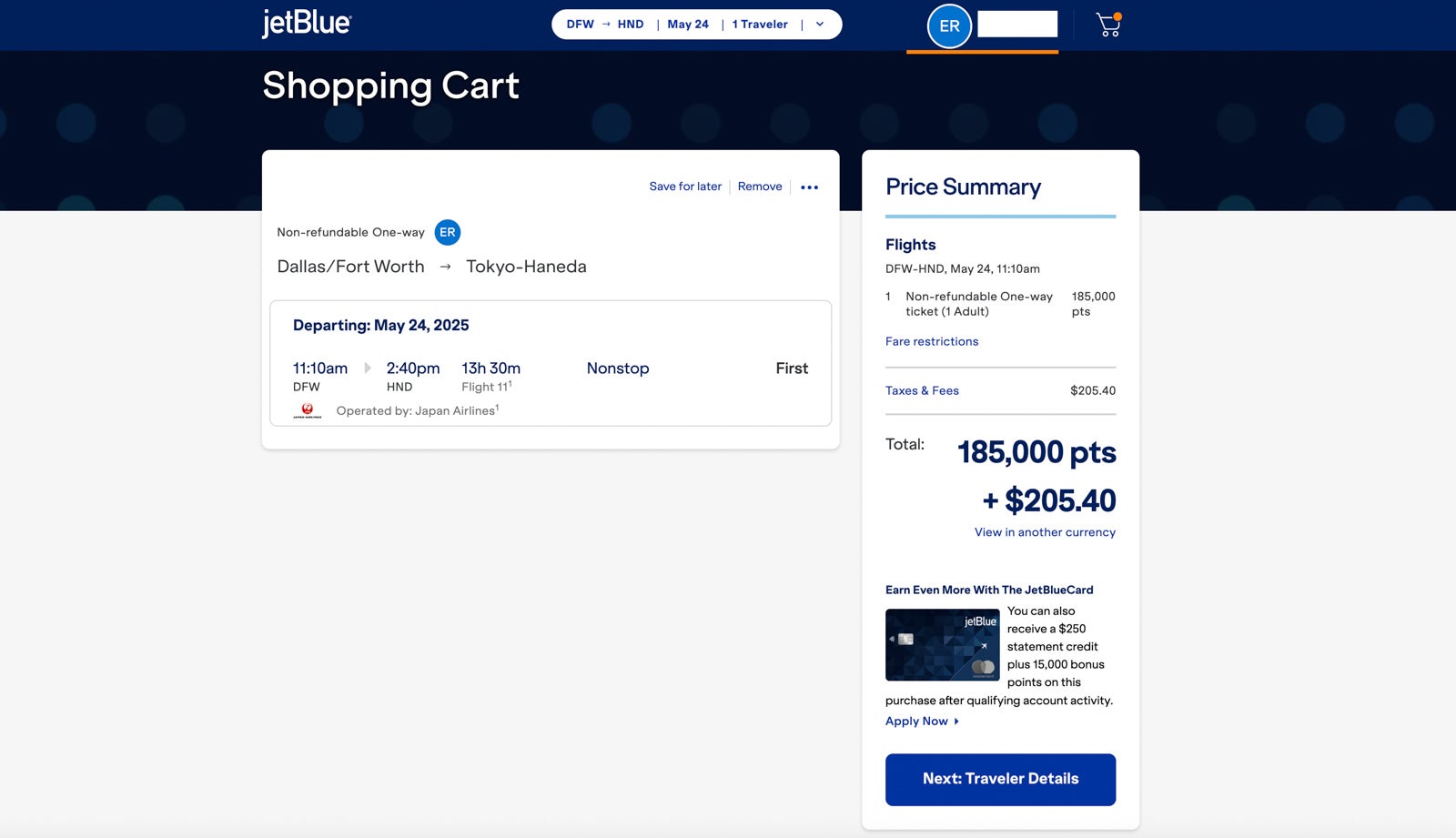Image resolution: width=1456 pixels, height=838 pixels.
Task: Click Departing: May 24, 2025 text
Action: pyautogui.click(x=380, y=326)
